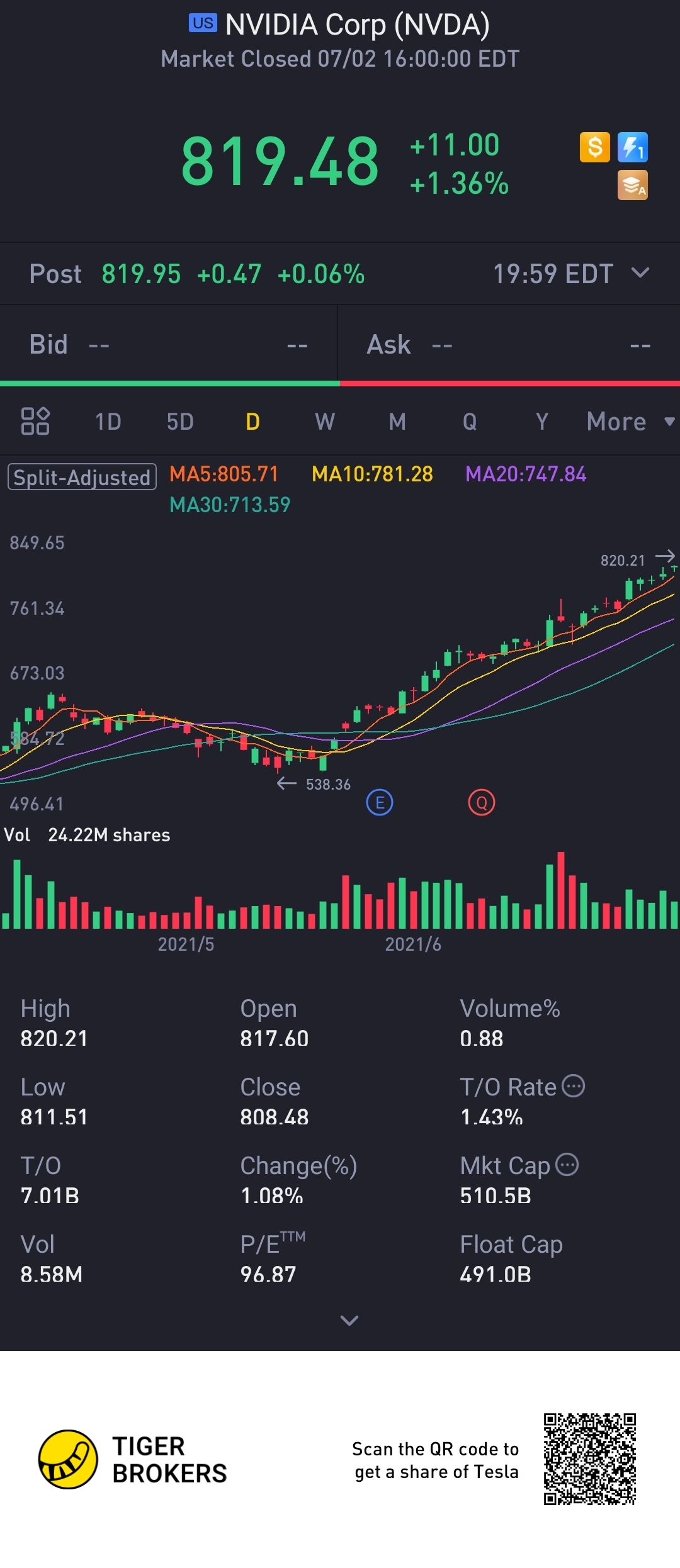Tap the US market flag badge
This screenshot has height=1568, width=680.
tap(203, 23)
